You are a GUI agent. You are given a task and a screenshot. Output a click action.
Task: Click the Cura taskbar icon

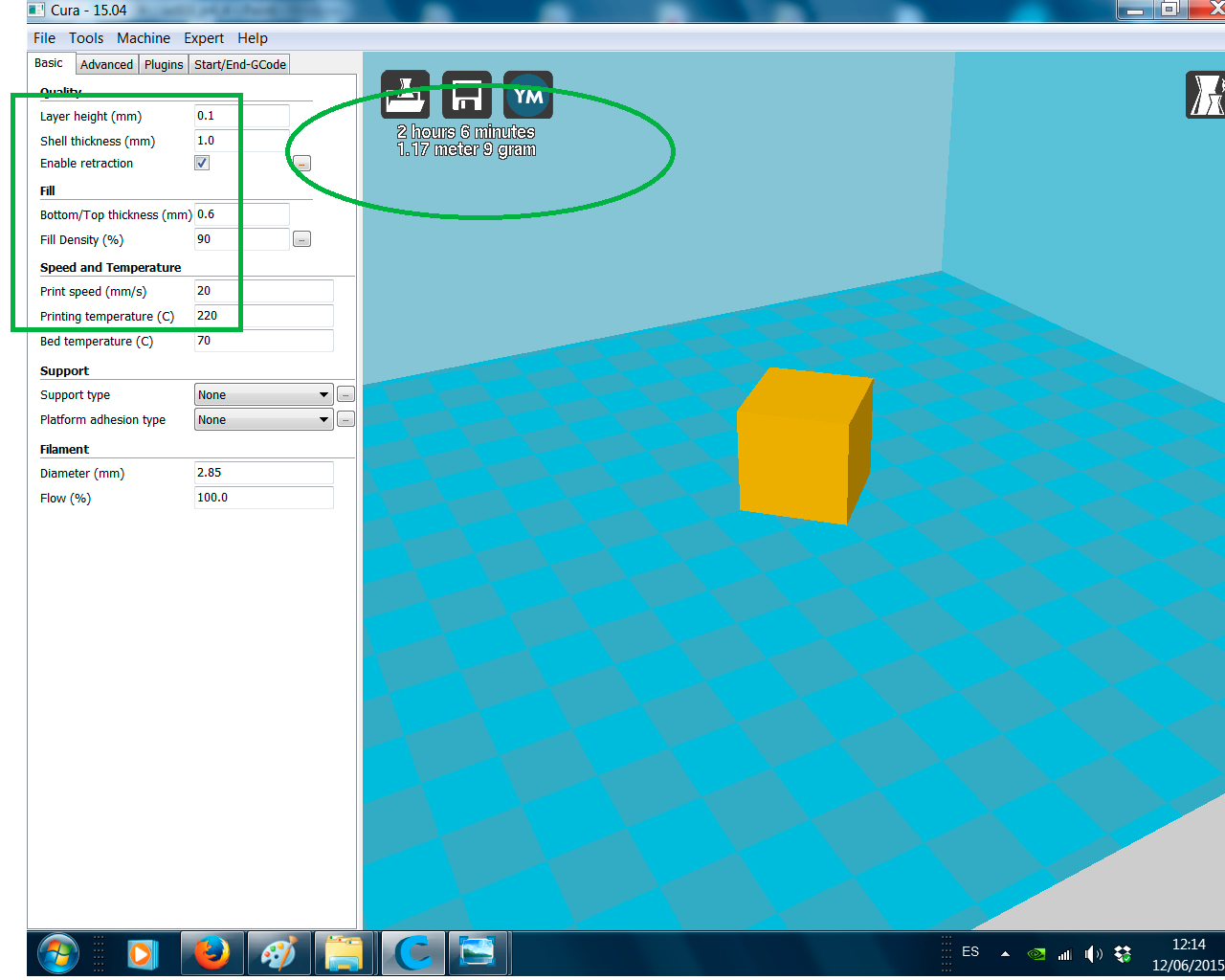click(x=413, y=953)
